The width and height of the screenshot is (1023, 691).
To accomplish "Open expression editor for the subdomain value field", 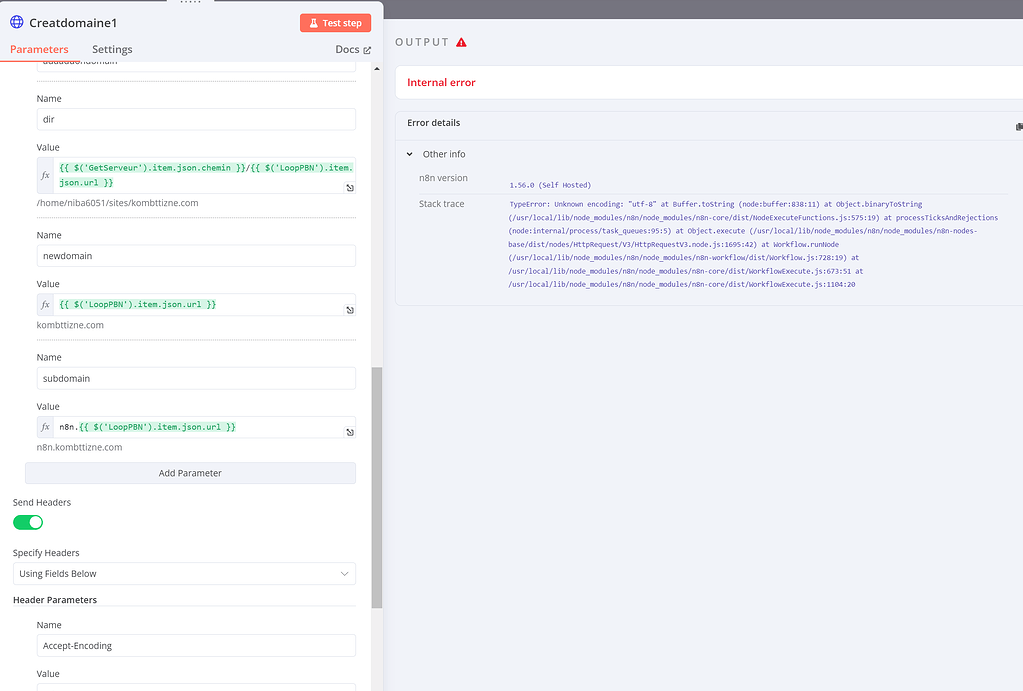I will (x=350, y=432).
